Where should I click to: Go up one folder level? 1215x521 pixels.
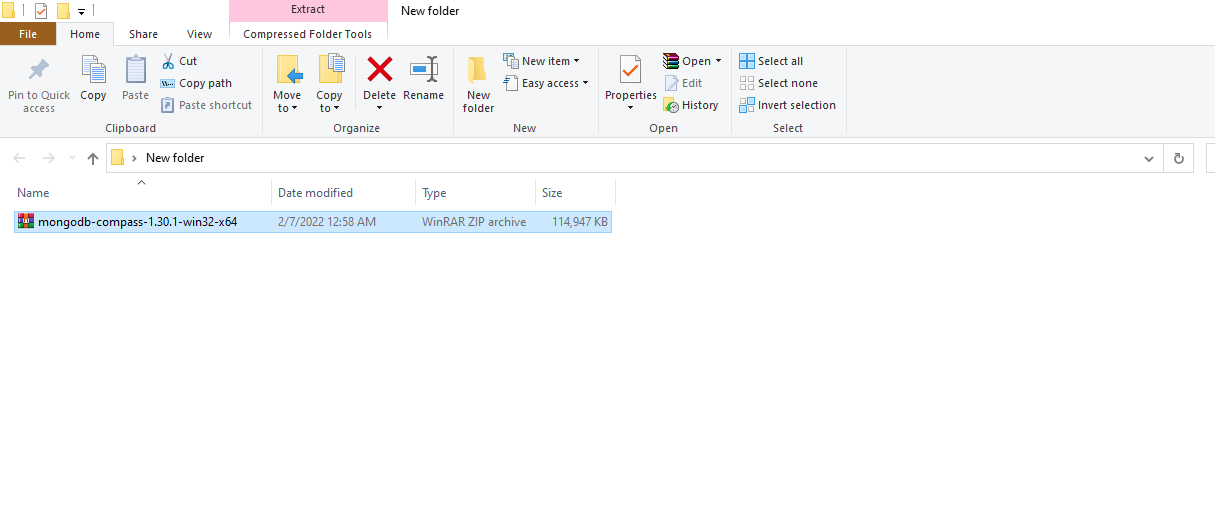pyautogui.click(x=93, y=158)
